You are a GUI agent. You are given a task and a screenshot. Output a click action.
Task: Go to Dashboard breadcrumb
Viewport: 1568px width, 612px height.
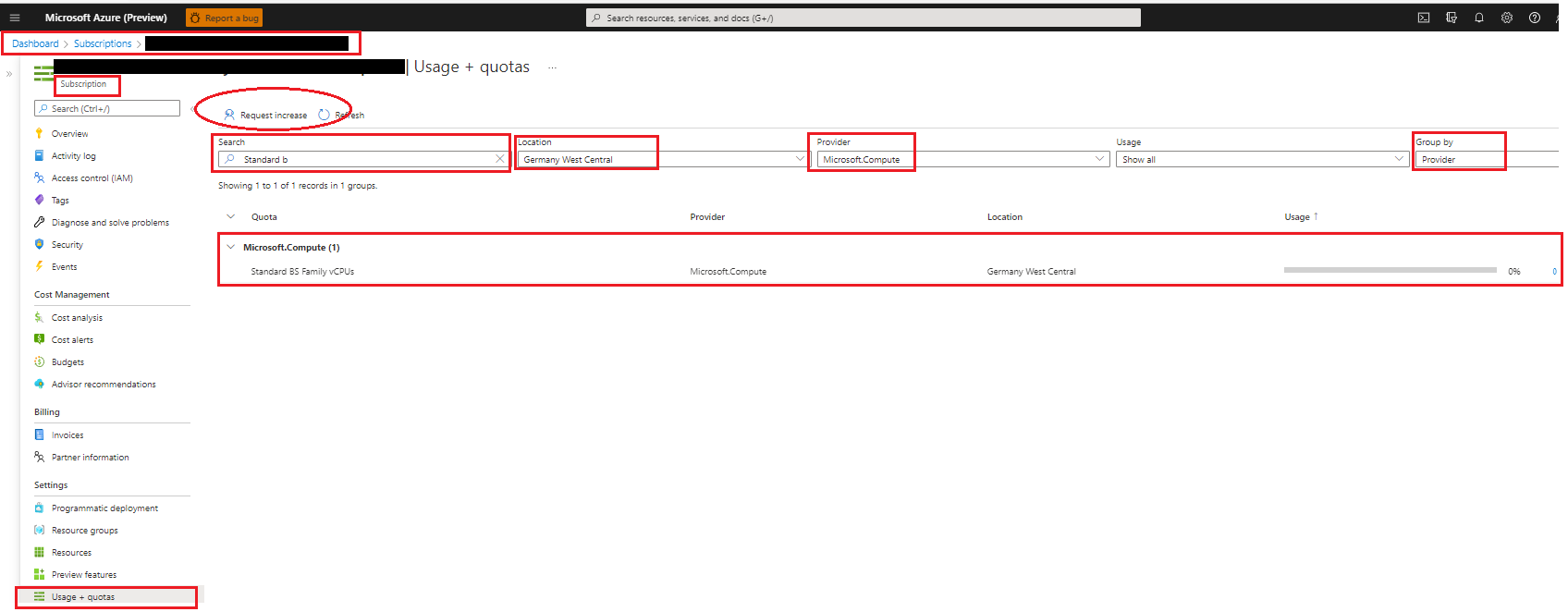click(x=35, y=43)
